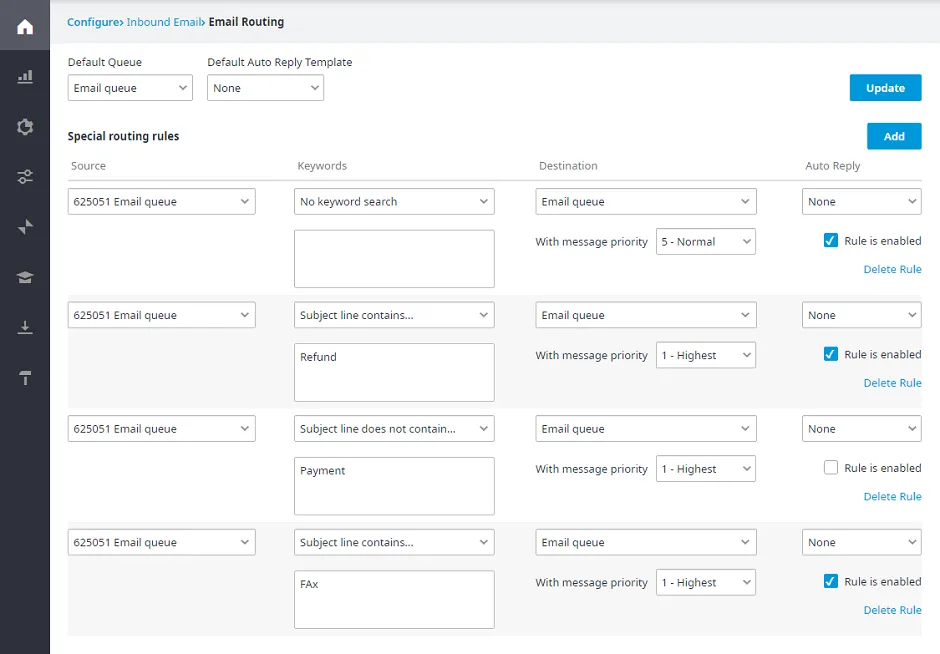Open Auto Reply dropdown of FAx rule
The image size is (940, 654).
coord(861,543)
